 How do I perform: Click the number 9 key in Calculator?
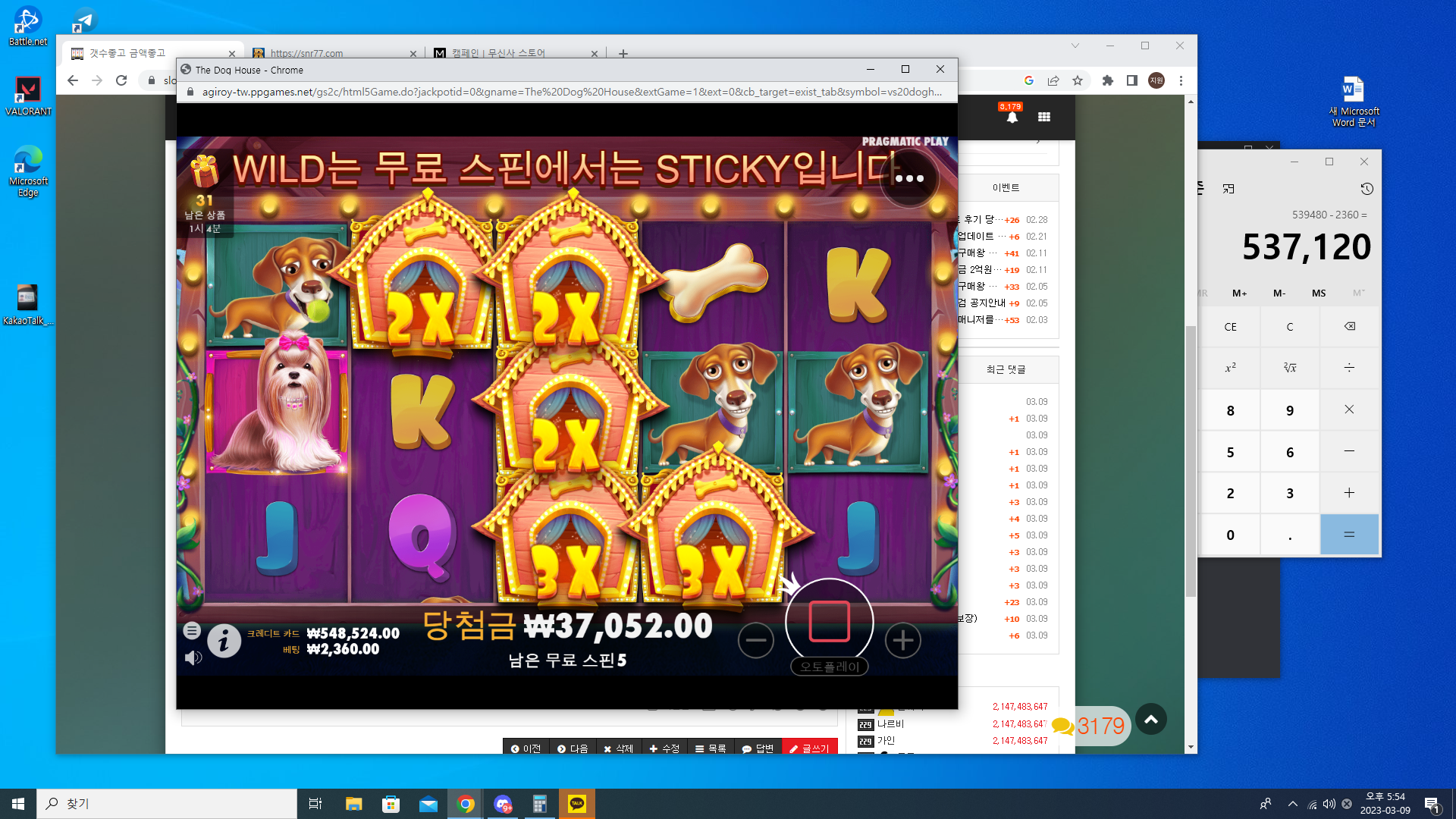(x=1290, y=410)
